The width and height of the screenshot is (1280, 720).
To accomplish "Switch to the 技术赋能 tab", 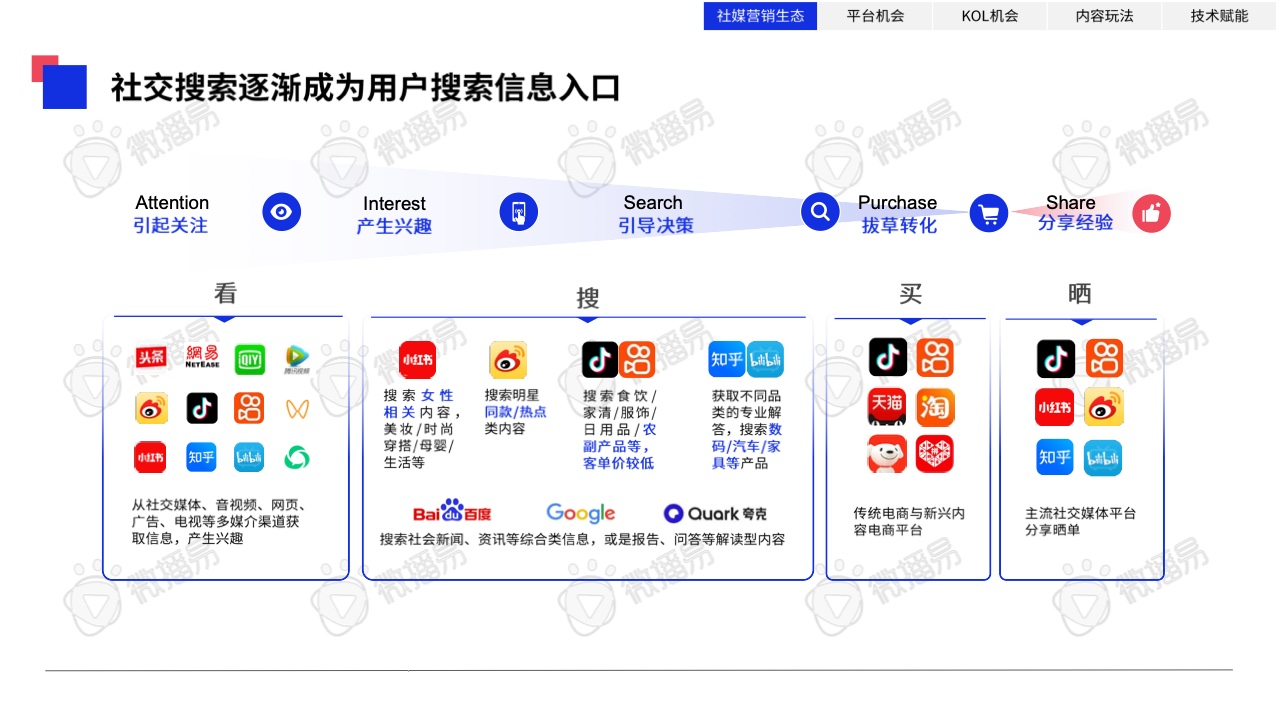I will [1220, 16].
